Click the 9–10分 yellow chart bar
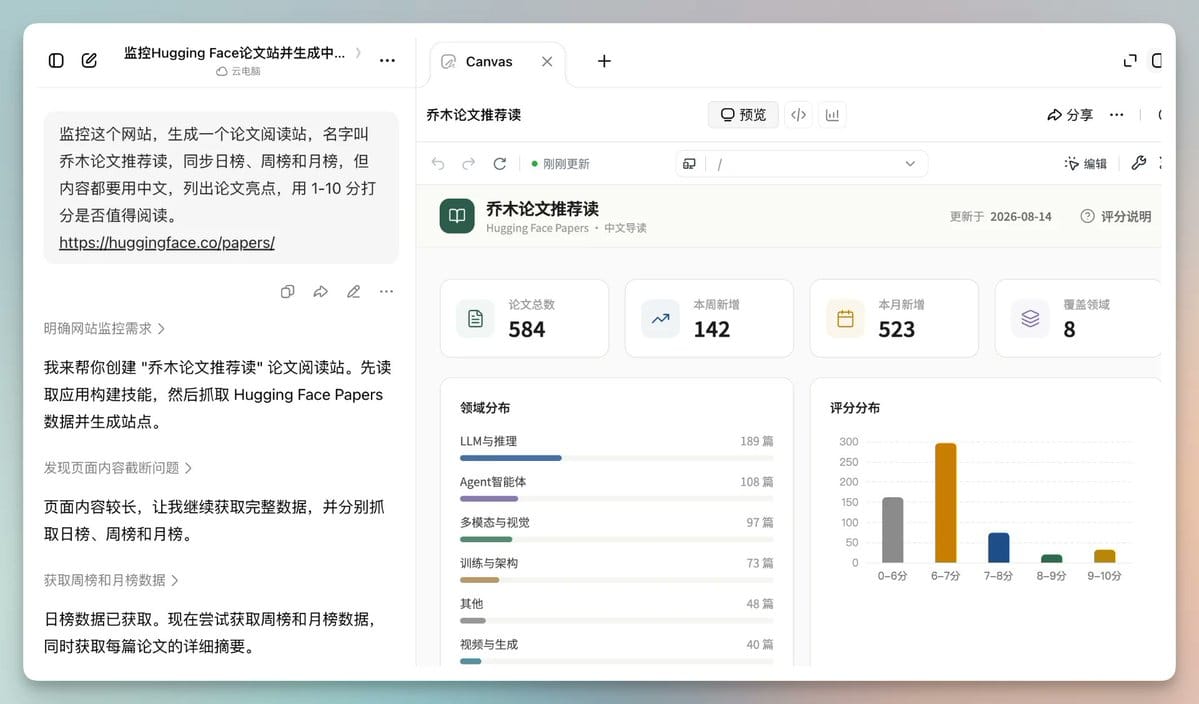Viewport: 1199px width, 704px height. coord(1104,556)
